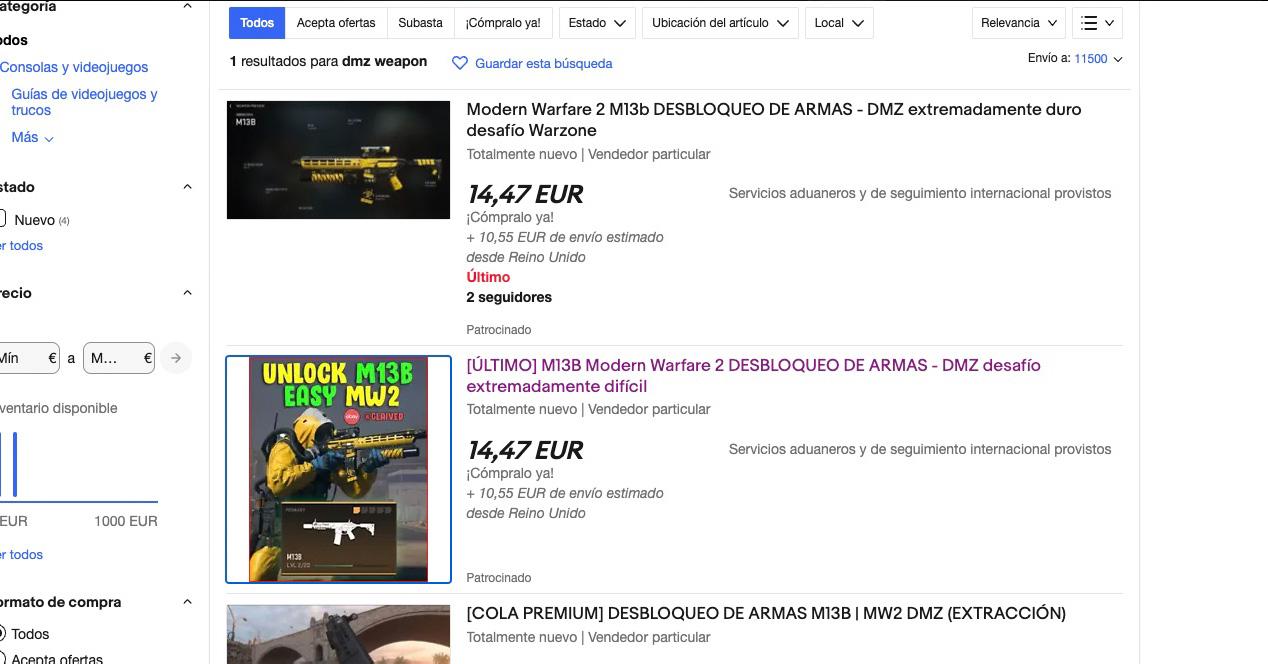Open the Relevancia sort dropdown
Screen dimensions: 1268x664
[1018, 23]
